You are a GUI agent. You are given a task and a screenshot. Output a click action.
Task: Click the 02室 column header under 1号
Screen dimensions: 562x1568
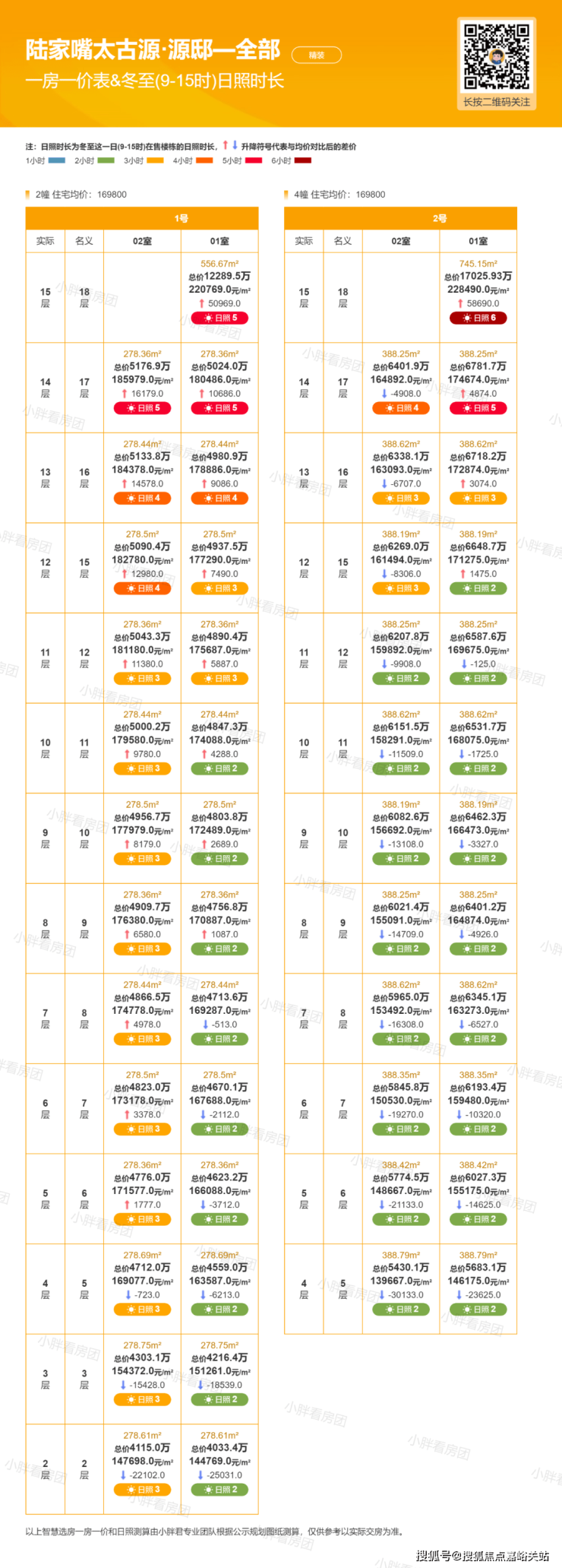(x=142, y=241)
